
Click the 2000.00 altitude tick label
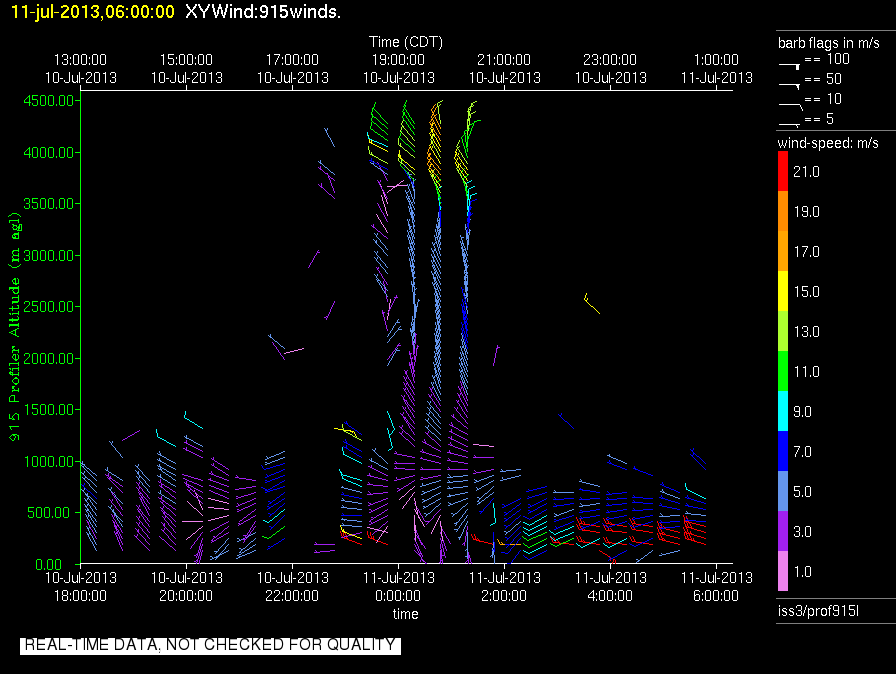click(49, 358)
